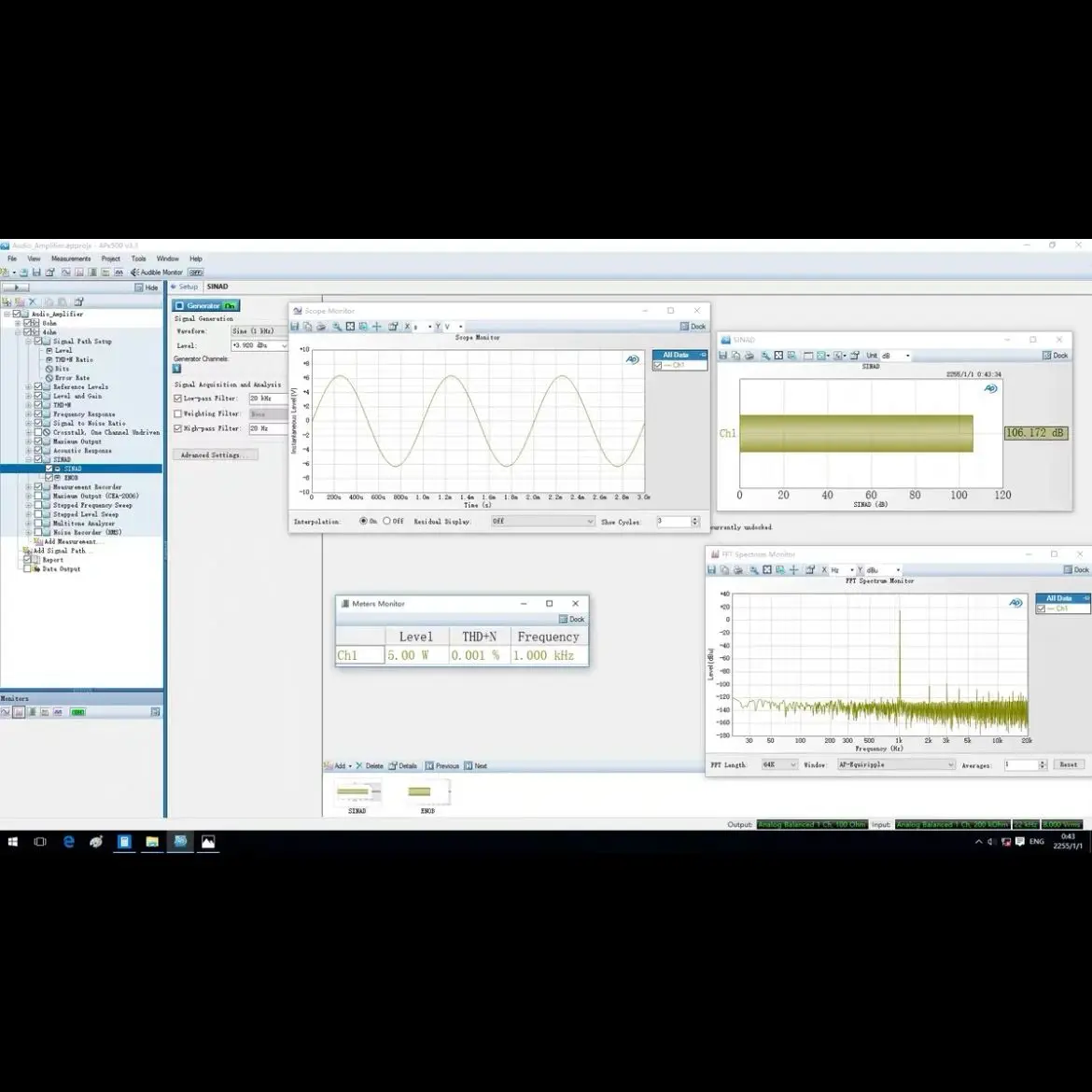Open the FFT monitor Y axis dBu dropdown
Viewport: 1092px width, 1092px height.
(883, 570)
